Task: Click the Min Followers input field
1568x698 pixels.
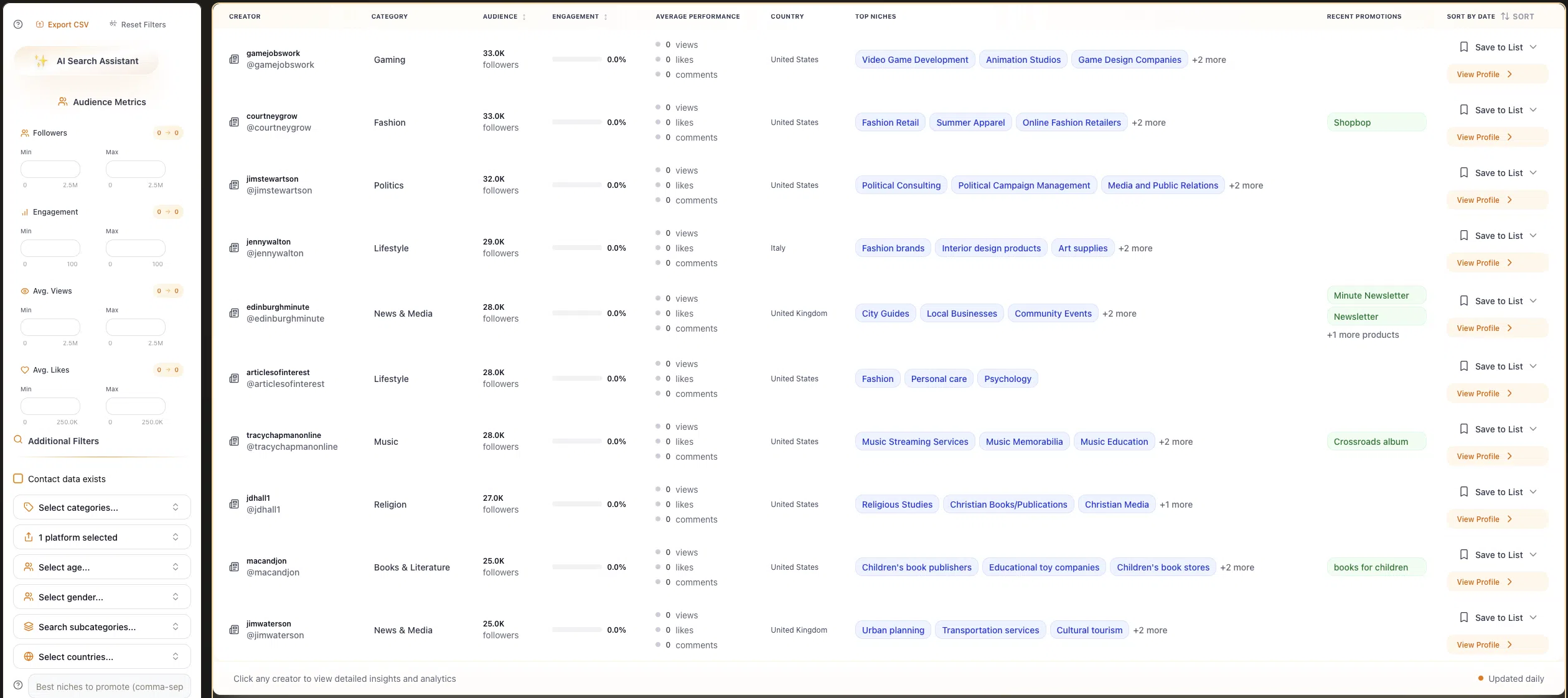Action: (x=50, y=169)
